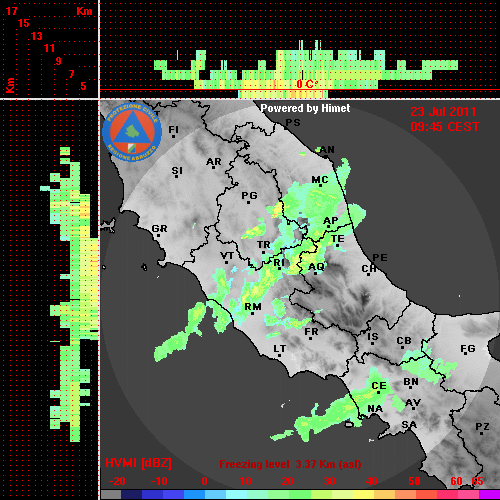Click the TR city label on map

263,245
